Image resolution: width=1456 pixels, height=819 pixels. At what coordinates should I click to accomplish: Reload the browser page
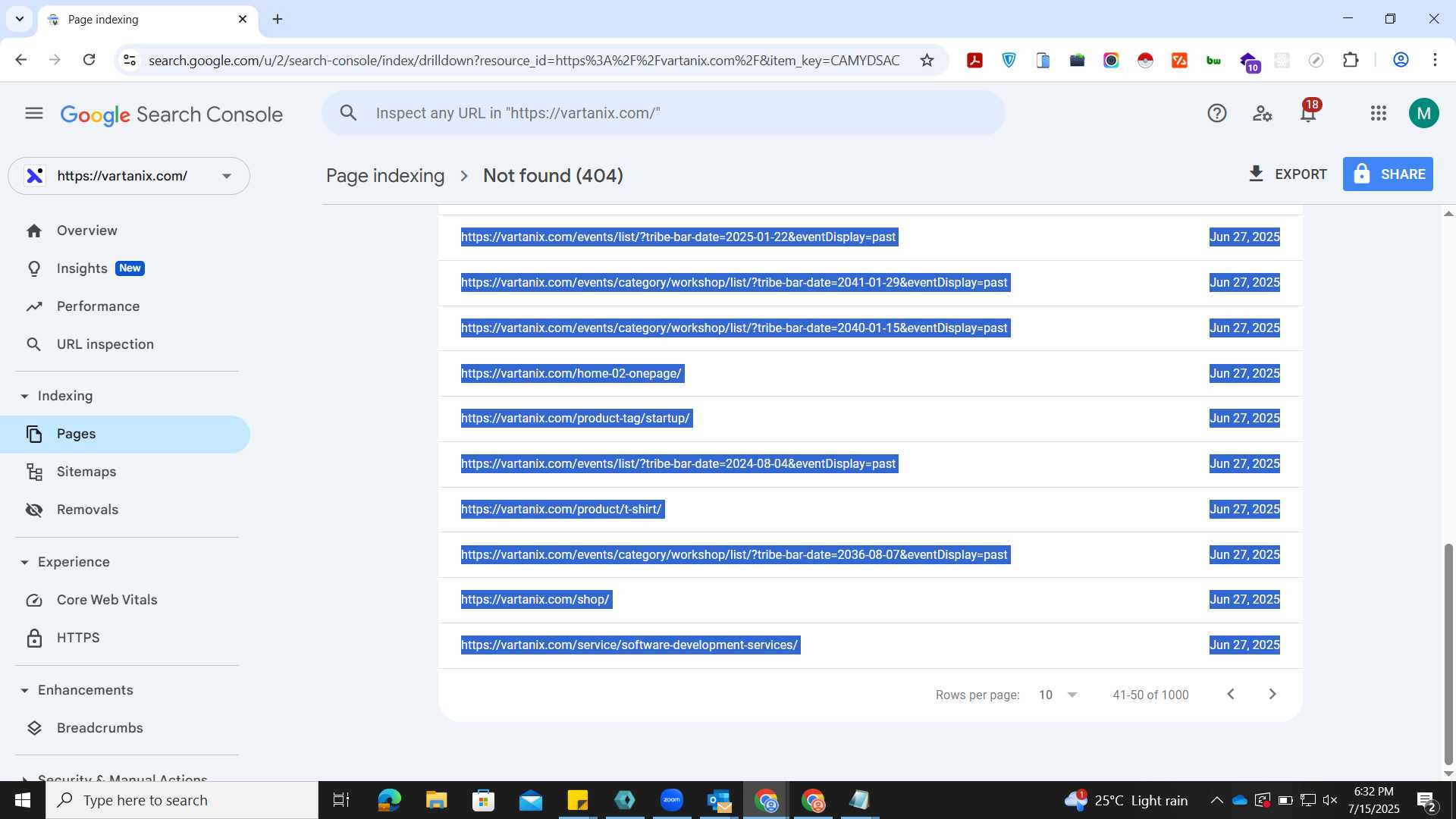click(89, 60)
